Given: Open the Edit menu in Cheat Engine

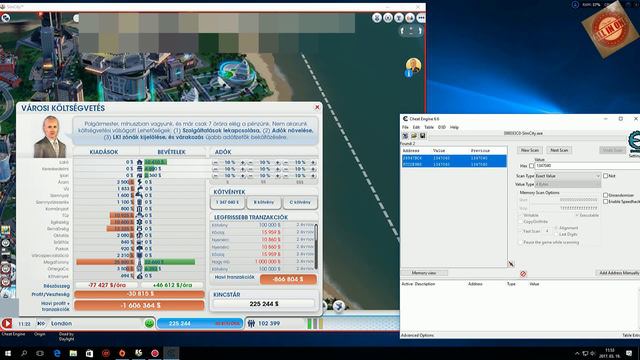Looking at the screenshot, I should [416, 127].
